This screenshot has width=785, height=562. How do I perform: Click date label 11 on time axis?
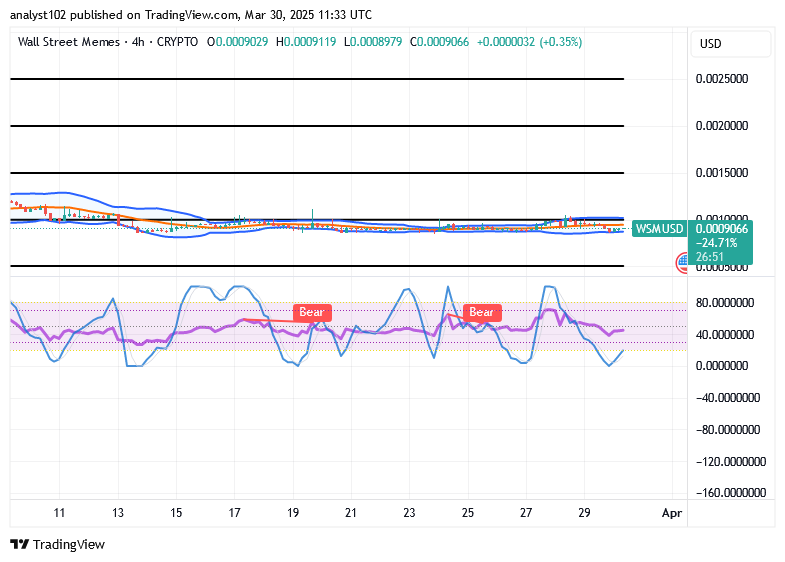click(59, 513)
